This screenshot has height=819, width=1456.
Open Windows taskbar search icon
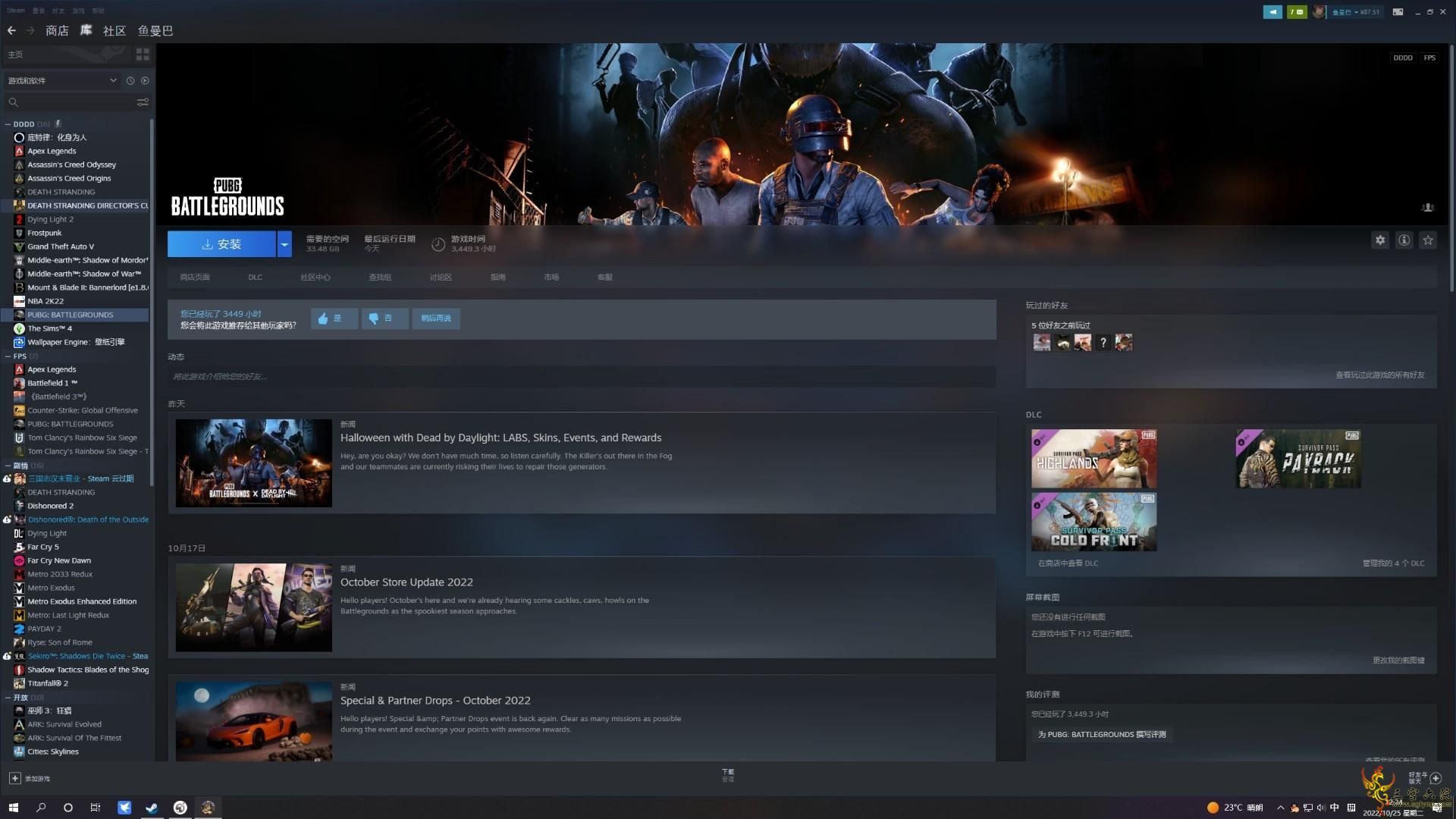coord(41,808)
